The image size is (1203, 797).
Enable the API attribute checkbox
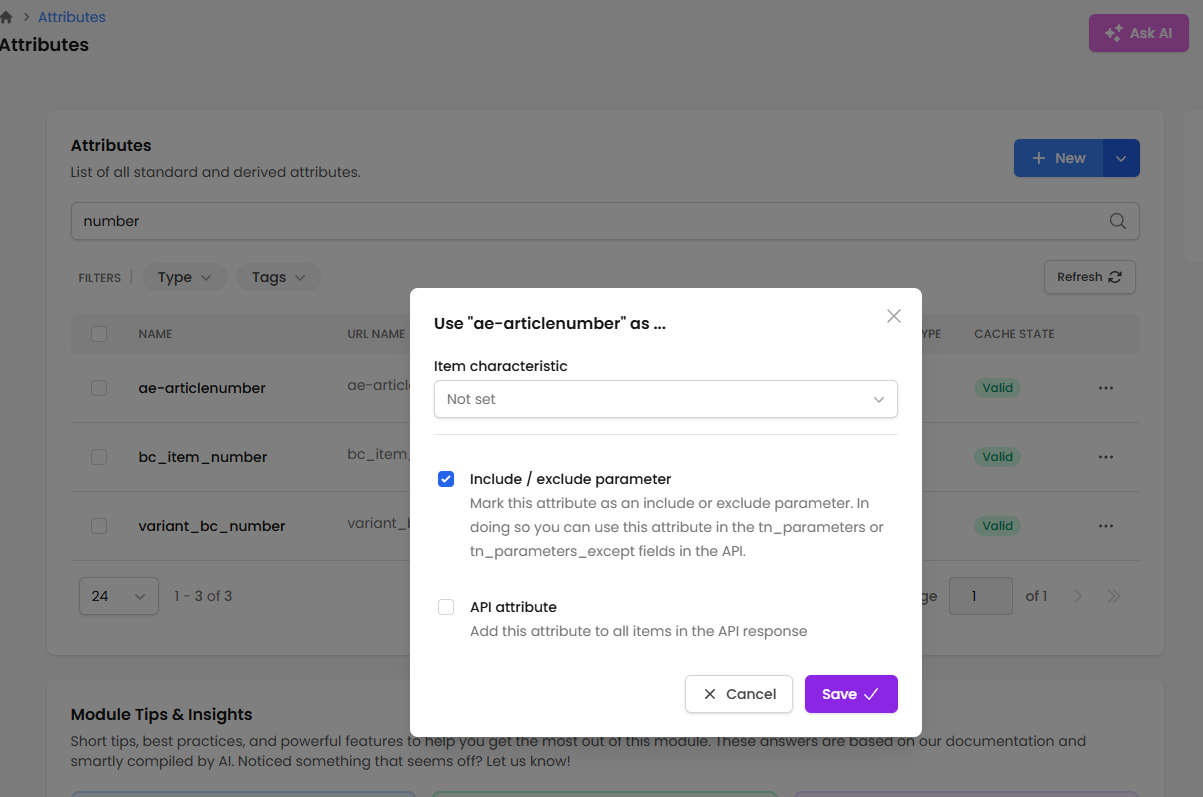(x=446, y=607)
